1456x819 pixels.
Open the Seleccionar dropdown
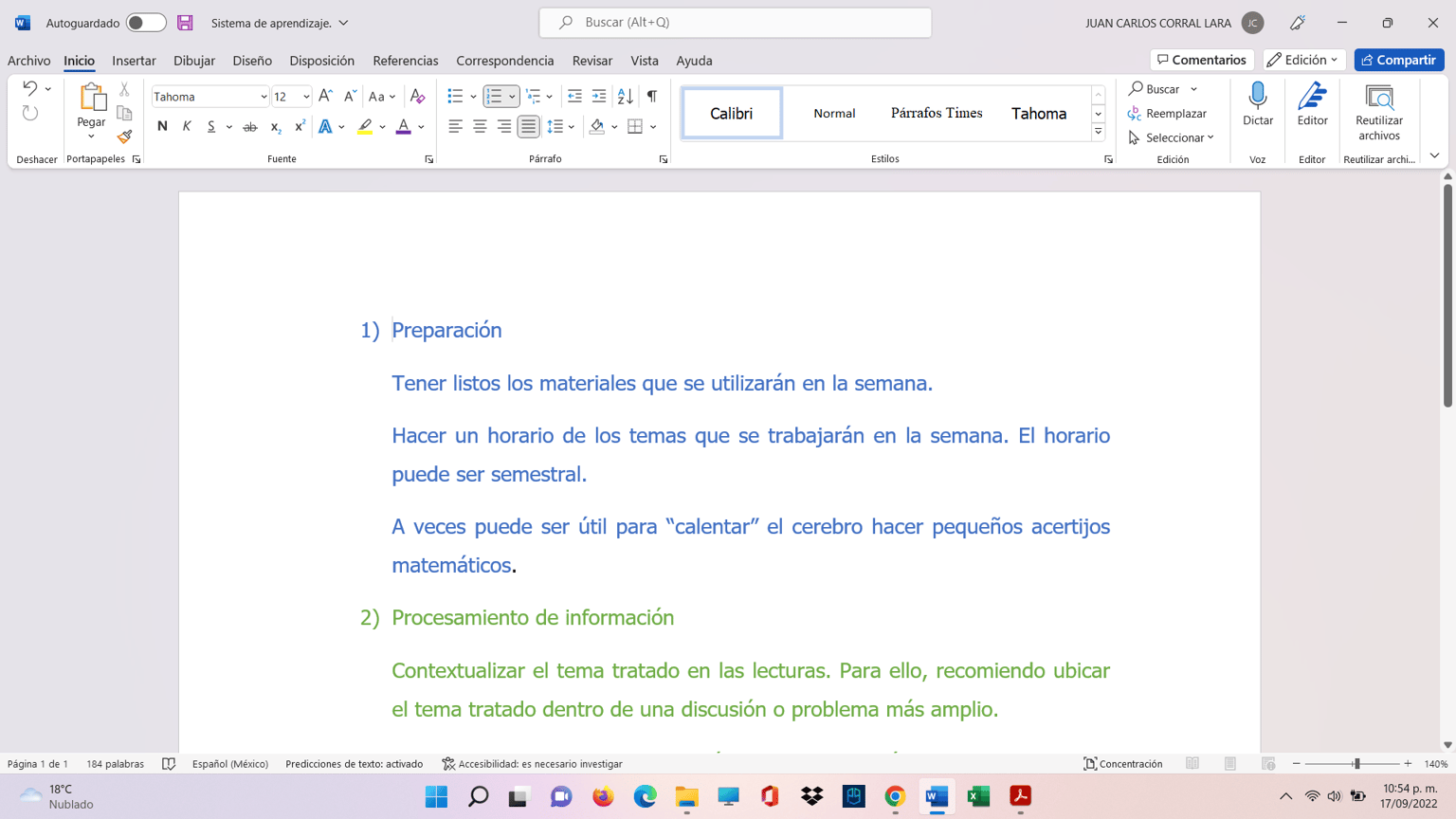pyautogui.click(x=1172, y=137)
